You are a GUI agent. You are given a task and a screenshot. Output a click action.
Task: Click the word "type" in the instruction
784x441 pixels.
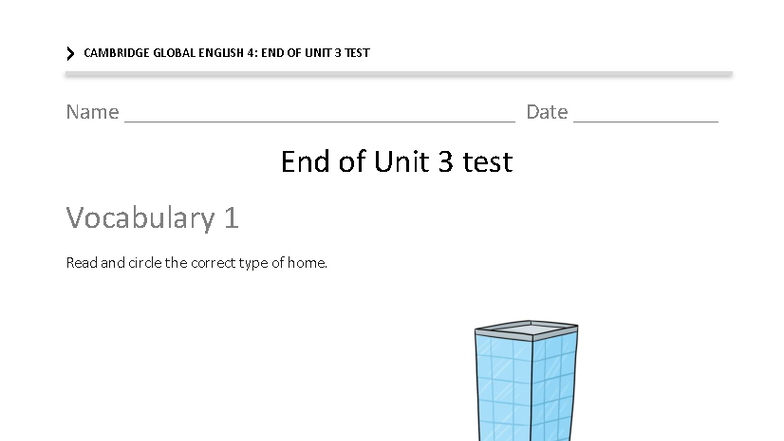[x=254, y=264]
